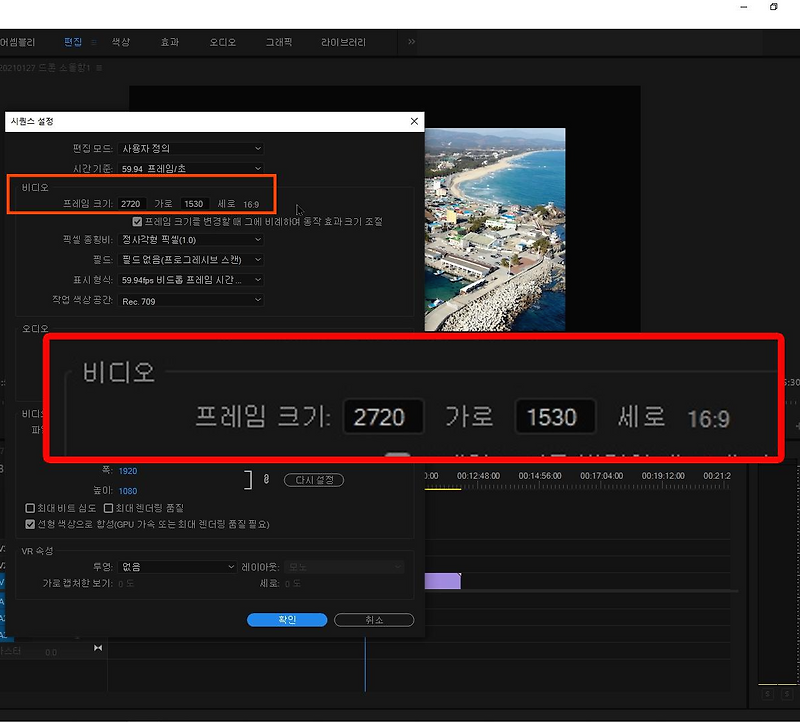Switch to the 색상 workspace tab
The height and width of the screenshot is (723, 800).
point(121,42)
